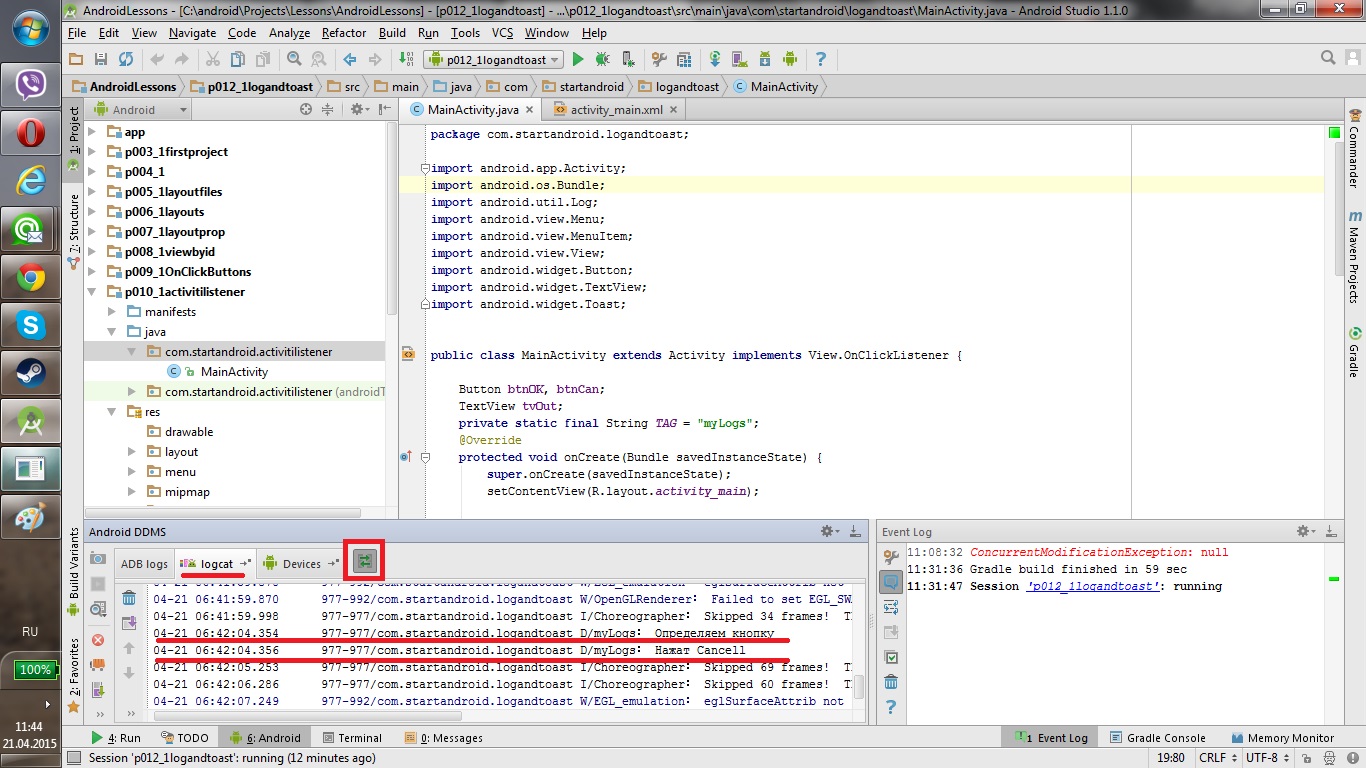The image size is (1366, 768).
Task: Switch to the ADB logs tab
Action: [x=144, y=564]
